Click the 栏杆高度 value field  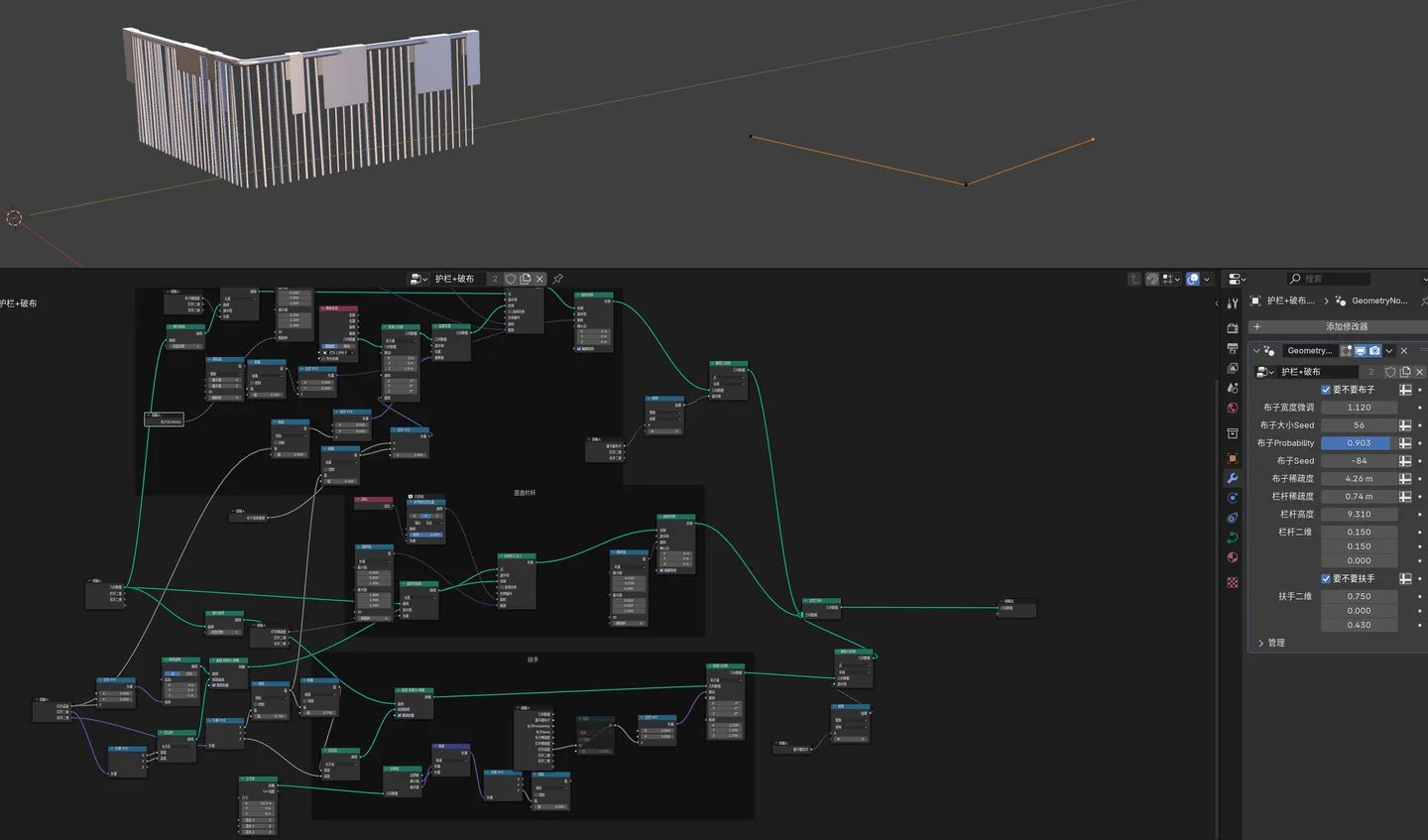[x=1359, y=515]
